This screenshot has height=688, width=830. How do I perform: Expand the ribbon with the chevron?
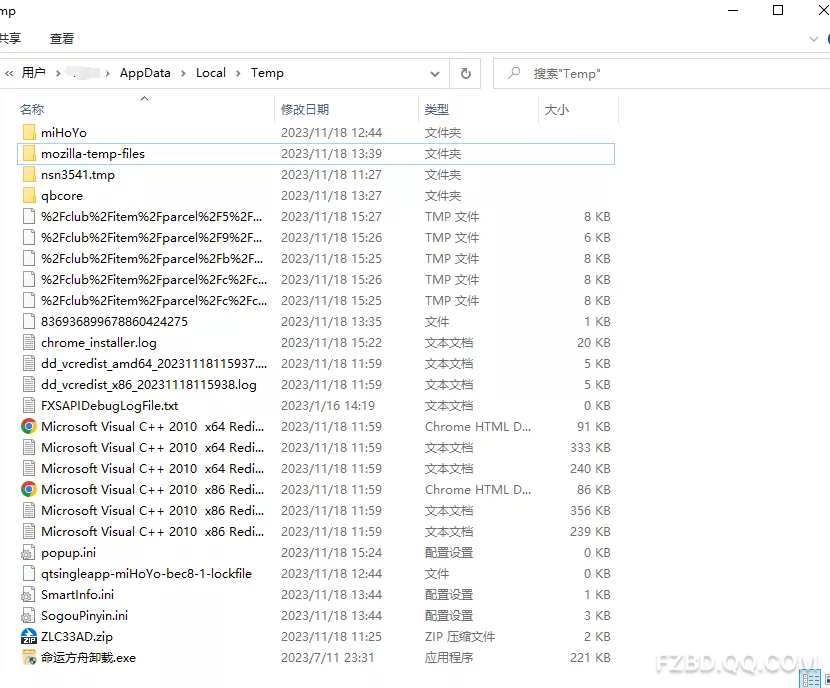pos(814,39)
